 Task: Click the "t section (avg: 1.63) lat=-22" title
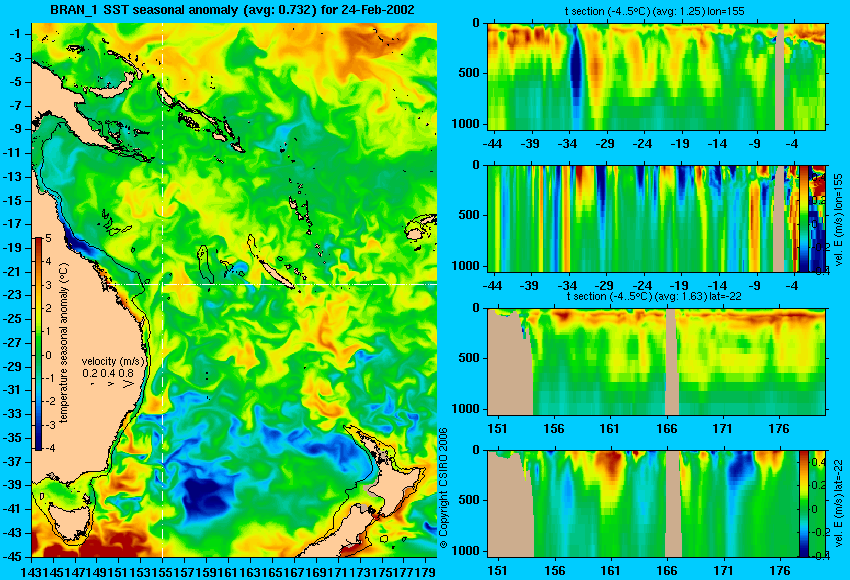(654, 297)
